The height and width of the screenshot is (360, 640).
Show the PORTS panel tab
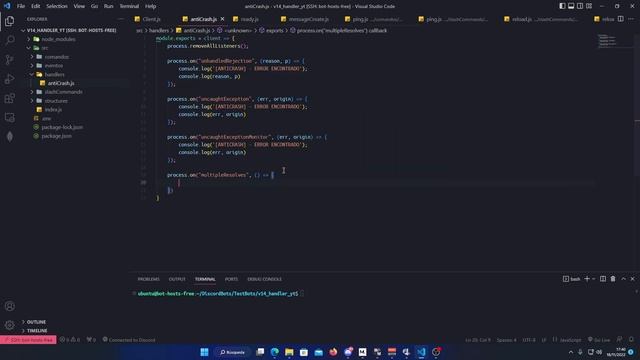coord(231,279)
